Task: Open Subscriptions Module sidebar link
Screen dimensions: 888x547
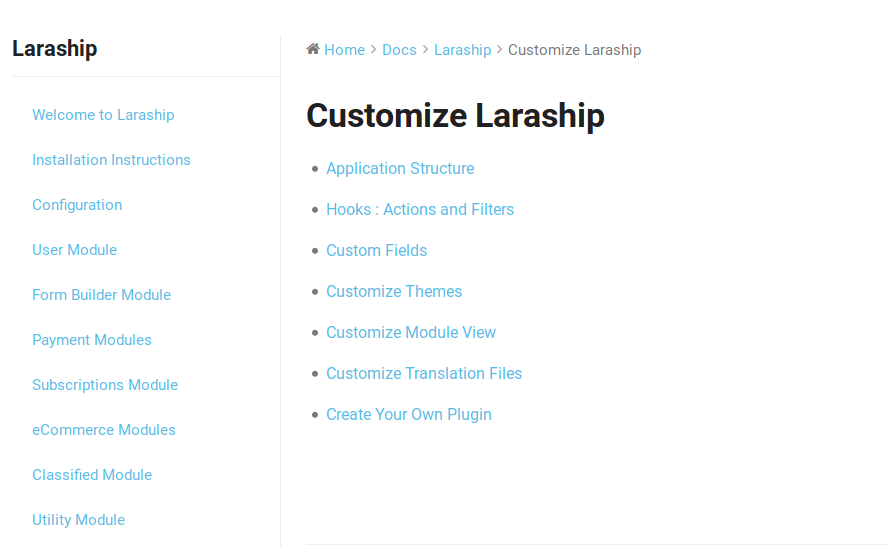Action: 105,385
